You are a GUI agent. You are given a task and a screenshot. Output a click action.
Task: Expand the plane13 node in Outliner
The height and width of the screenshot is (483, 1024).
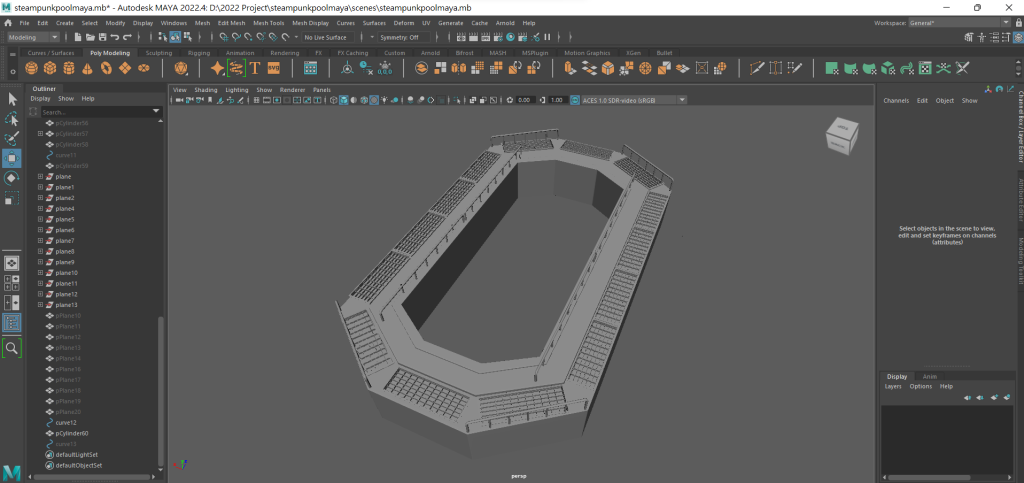pos(40,305)
